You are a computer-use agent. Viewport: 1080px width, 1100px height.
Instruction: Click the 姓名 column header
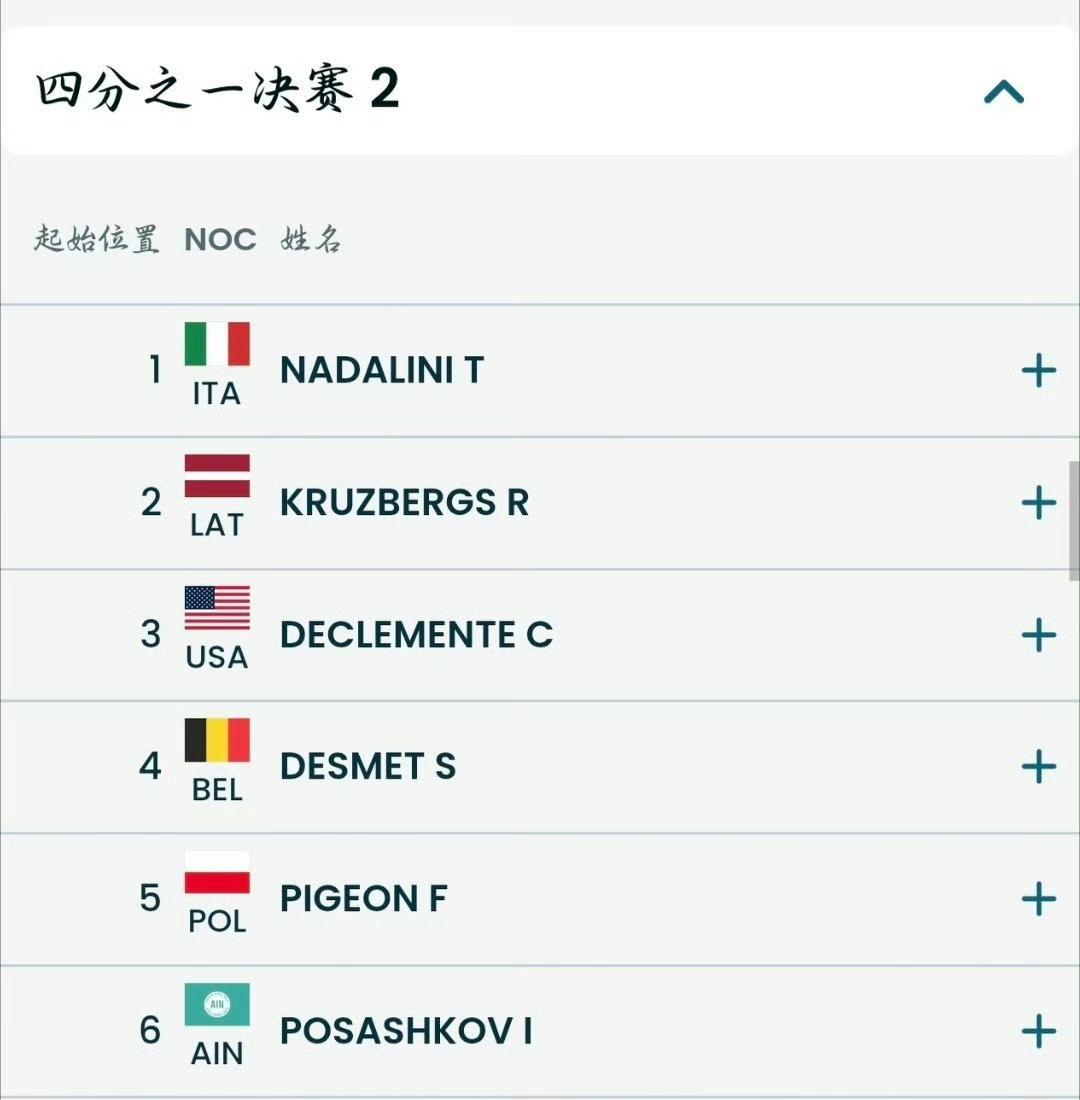[311, 239]
